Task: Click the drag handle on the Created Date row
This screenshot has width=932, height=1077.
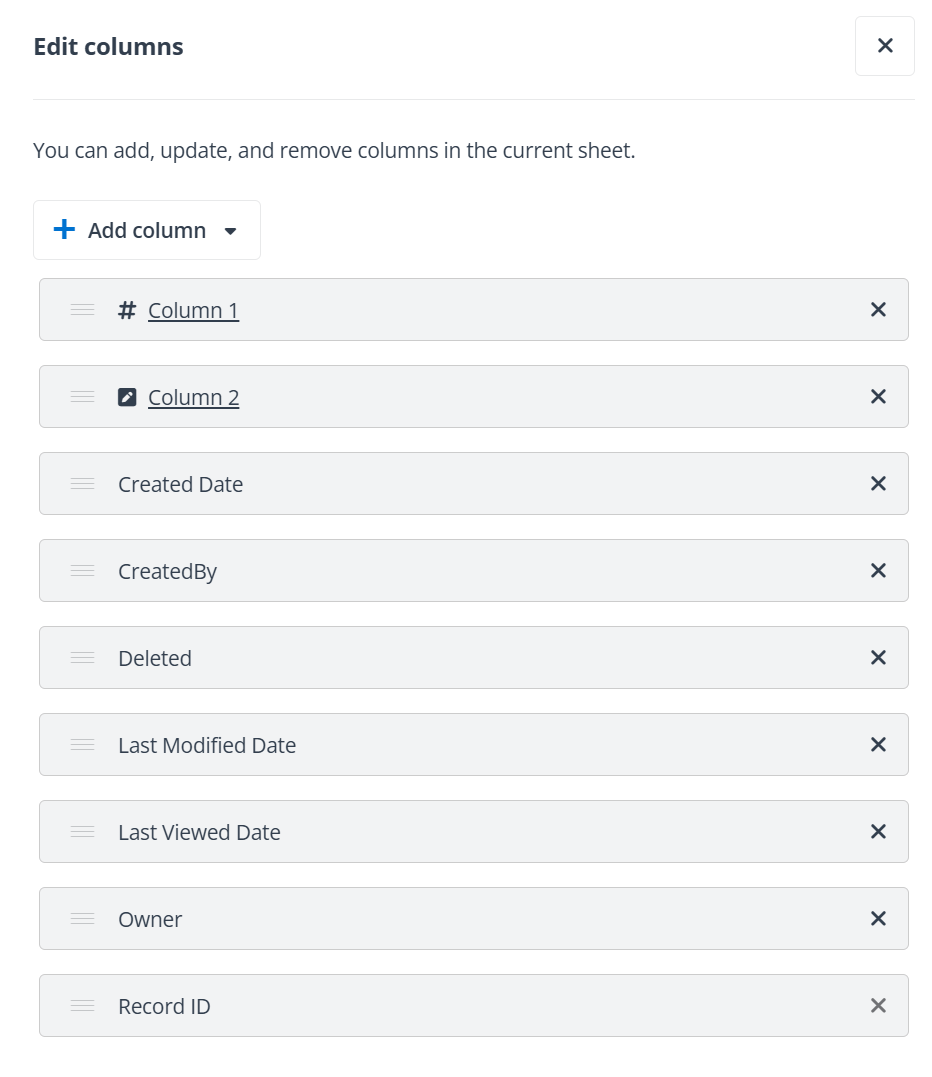Action: pos(81,483)
